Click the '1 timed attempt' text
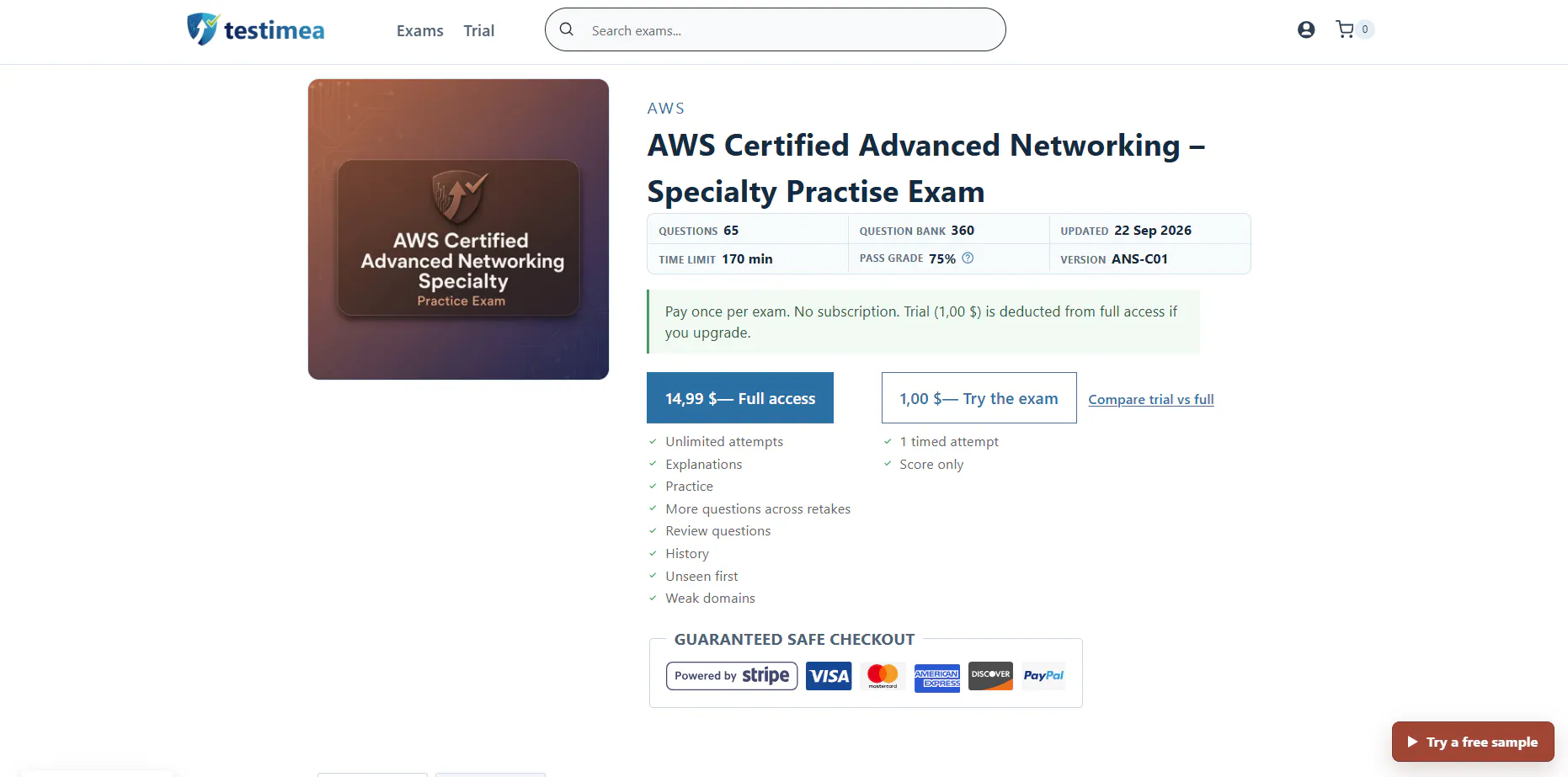The width and height of the screenshot is (1568, 777). coord(949,441)
